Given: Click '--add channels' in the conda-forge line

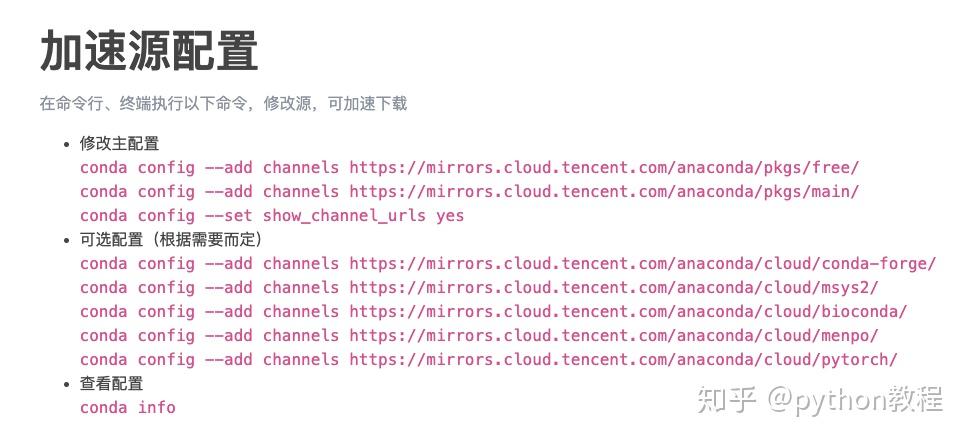Looking at the screenshot, I should [271, 263].
